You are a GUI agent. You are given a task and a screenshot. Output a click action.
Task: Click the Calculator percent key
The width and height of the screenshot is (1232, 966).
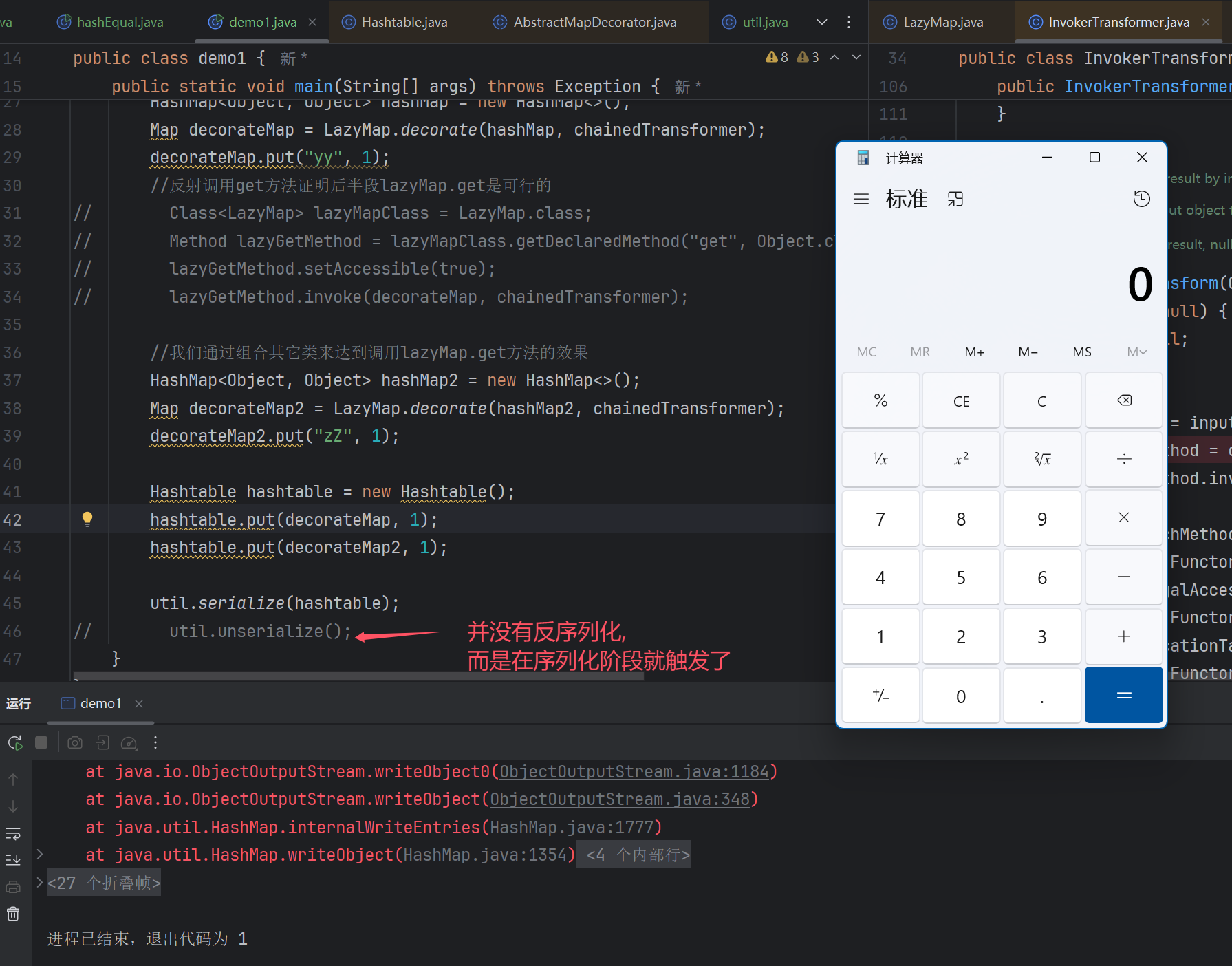tap(880, 400)
